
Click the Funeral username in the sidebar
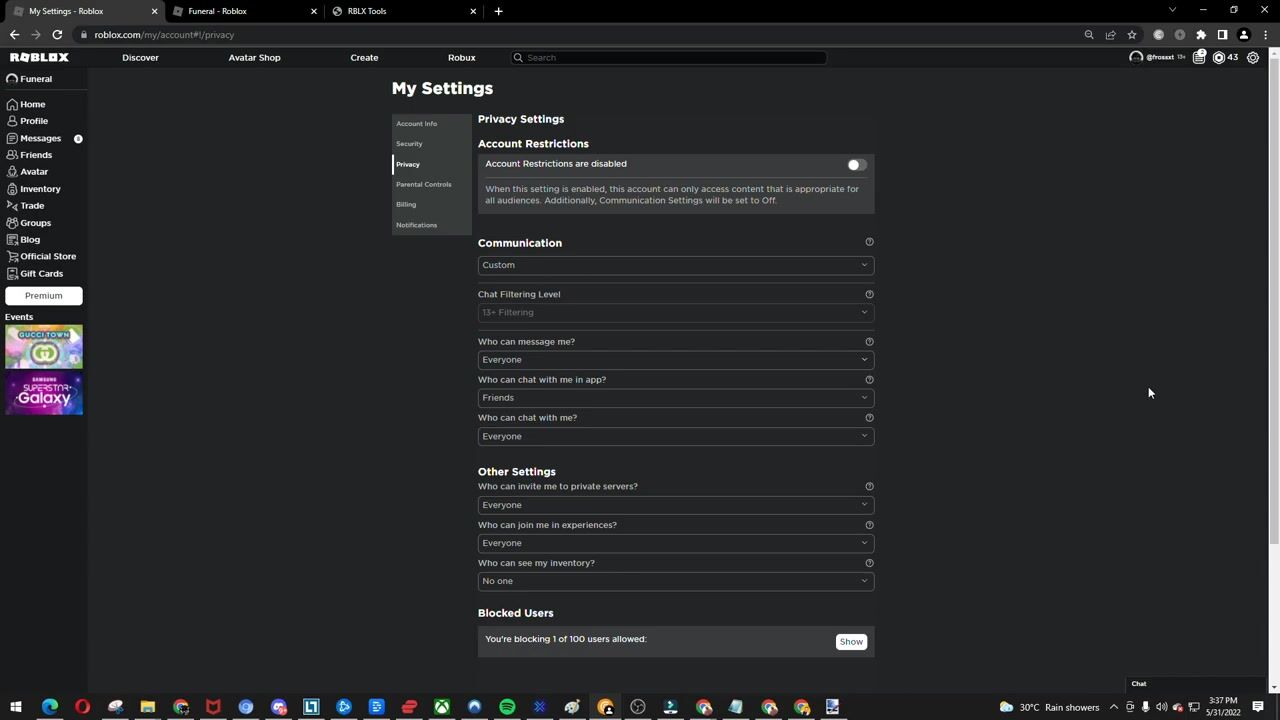pyautogui.click(x=36, y=79)
